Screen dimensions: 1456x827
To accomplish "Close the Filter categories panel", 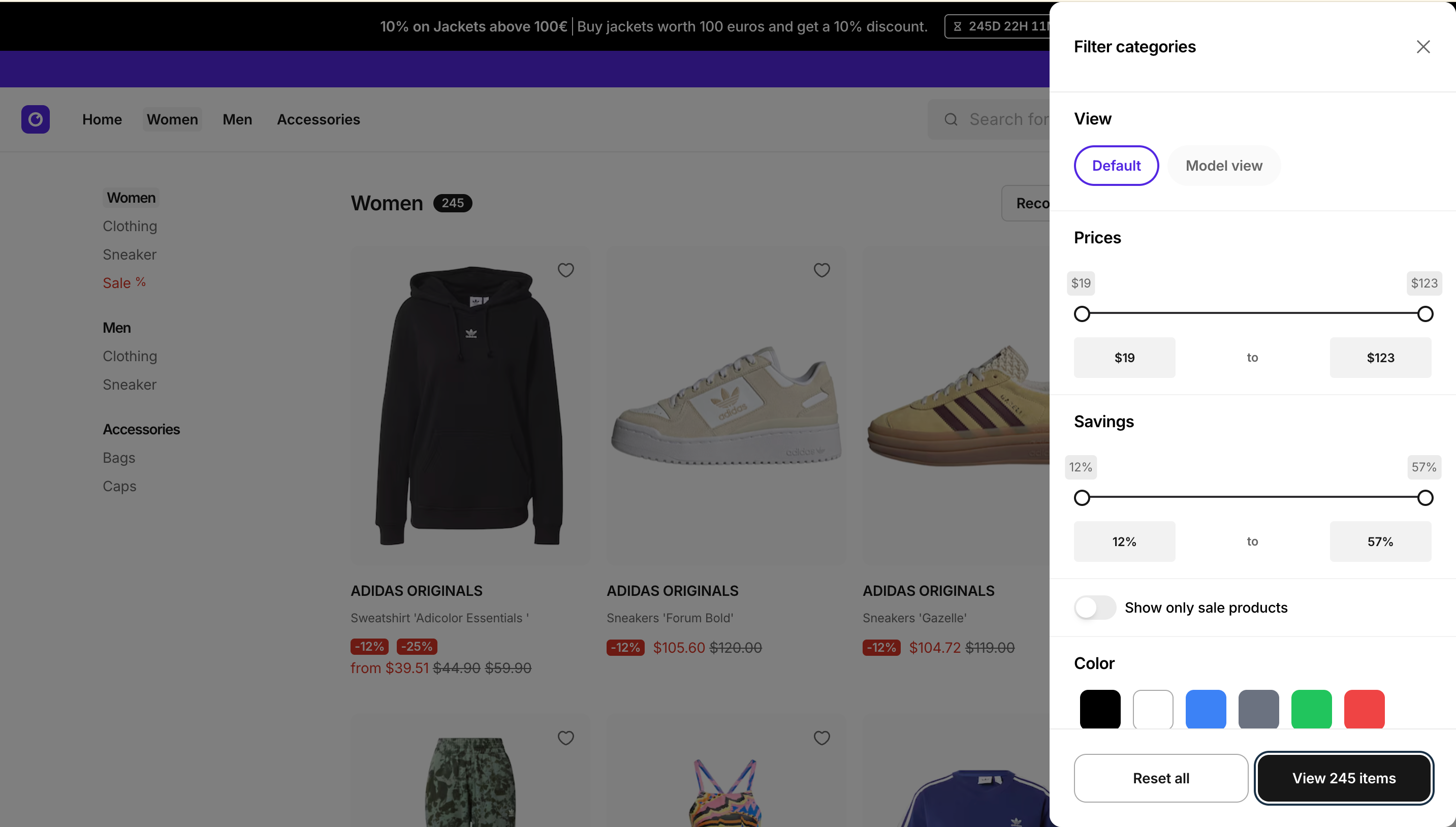I will (x=1422, y=47).
